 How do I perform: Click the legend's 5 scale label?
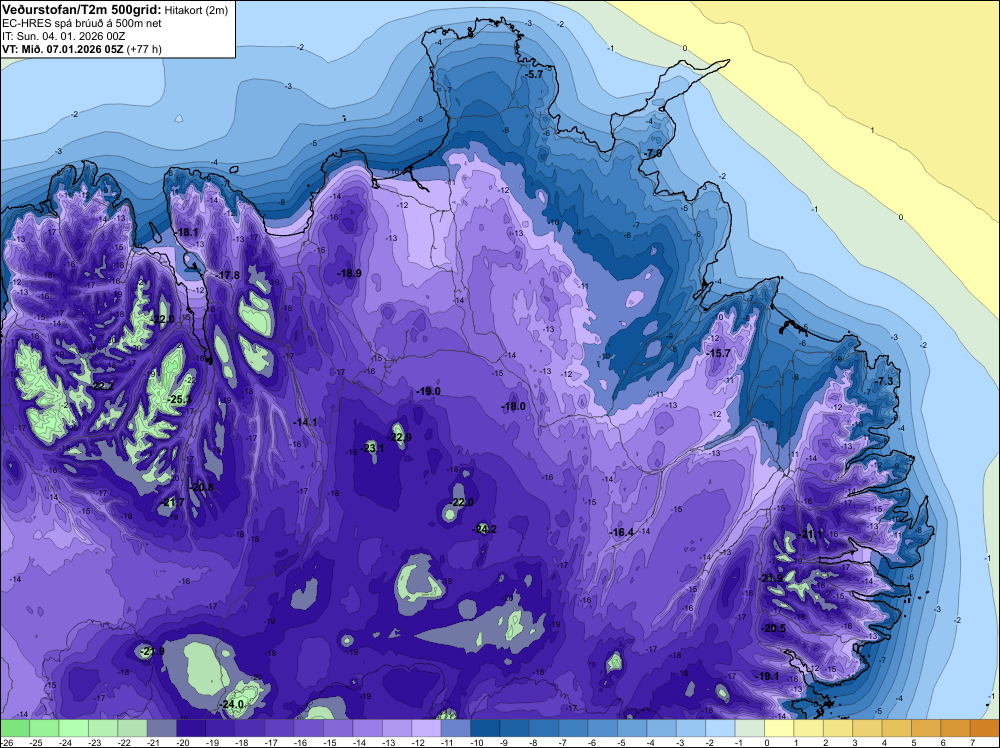[914, 743]
